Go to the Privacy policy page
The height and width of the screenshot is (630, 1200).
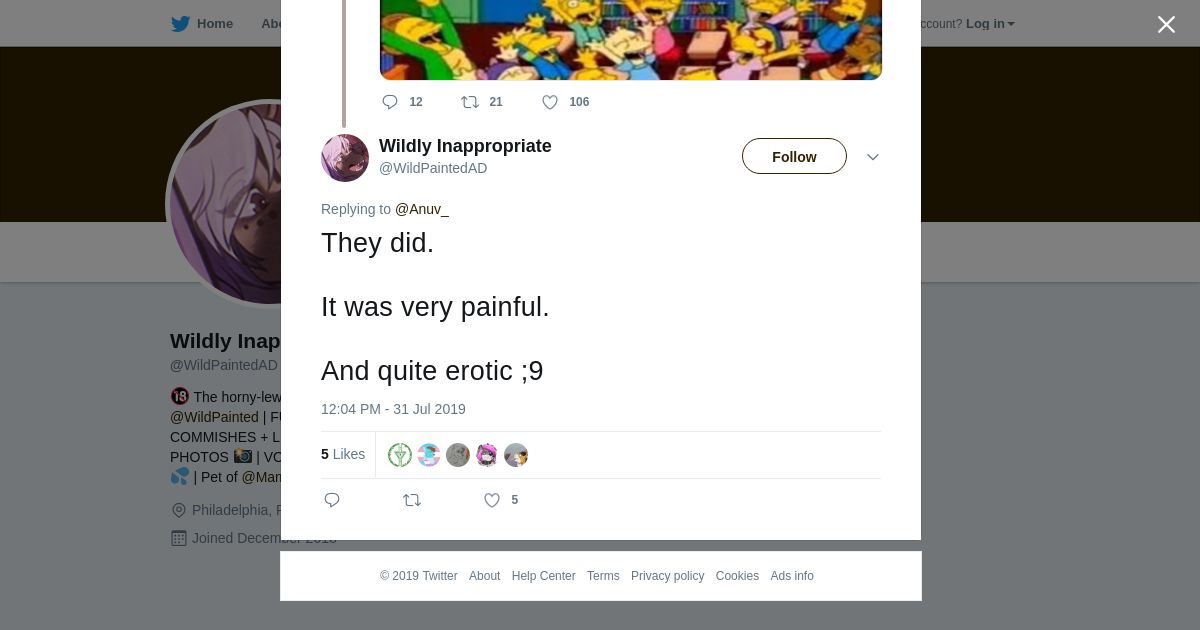(x=667, y=576)
